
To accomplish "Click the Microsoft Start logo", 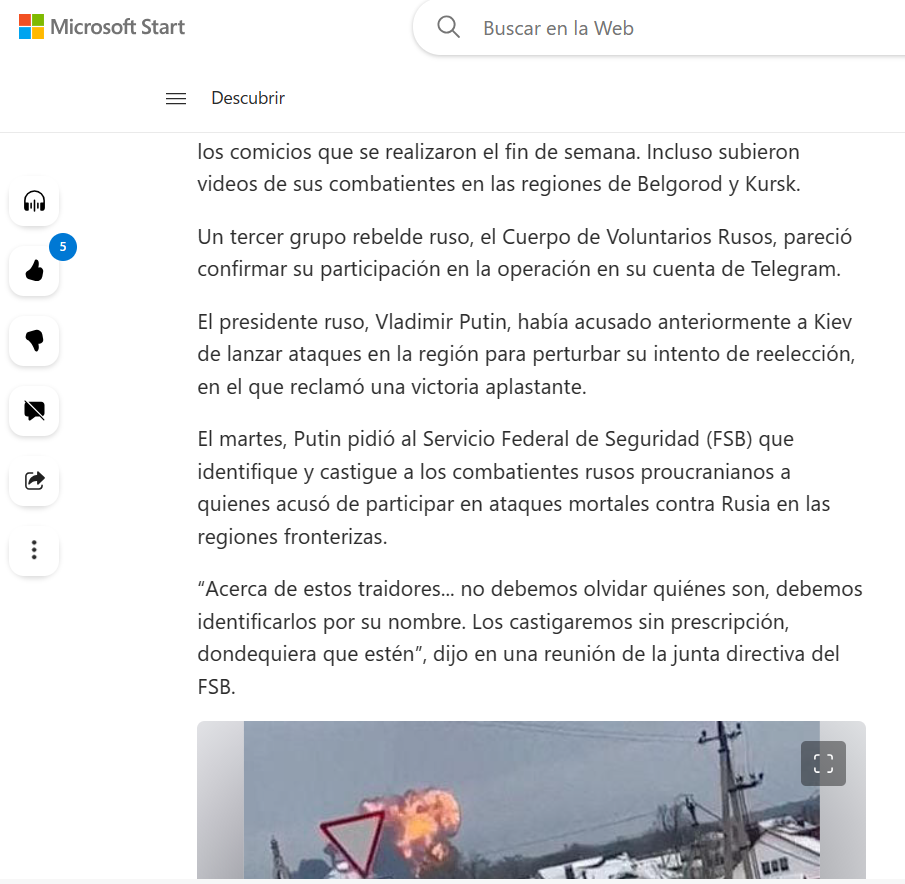I will [102, 27].
